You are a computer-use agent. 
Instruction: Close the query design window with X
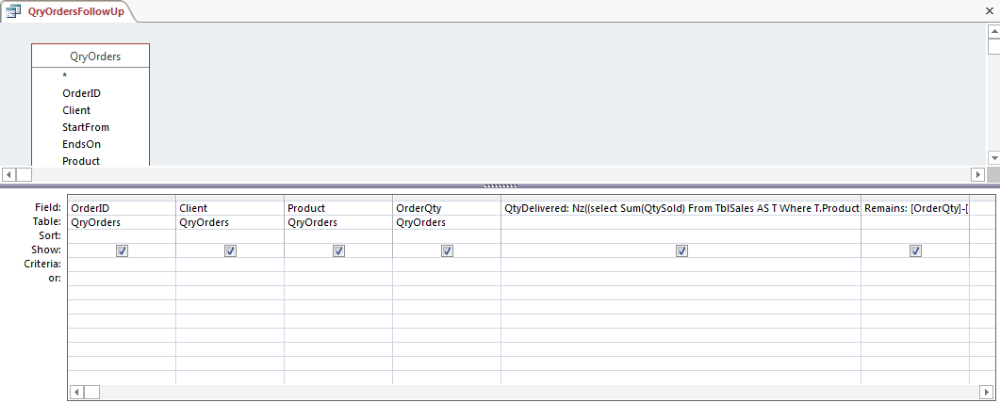pos(989,10)
